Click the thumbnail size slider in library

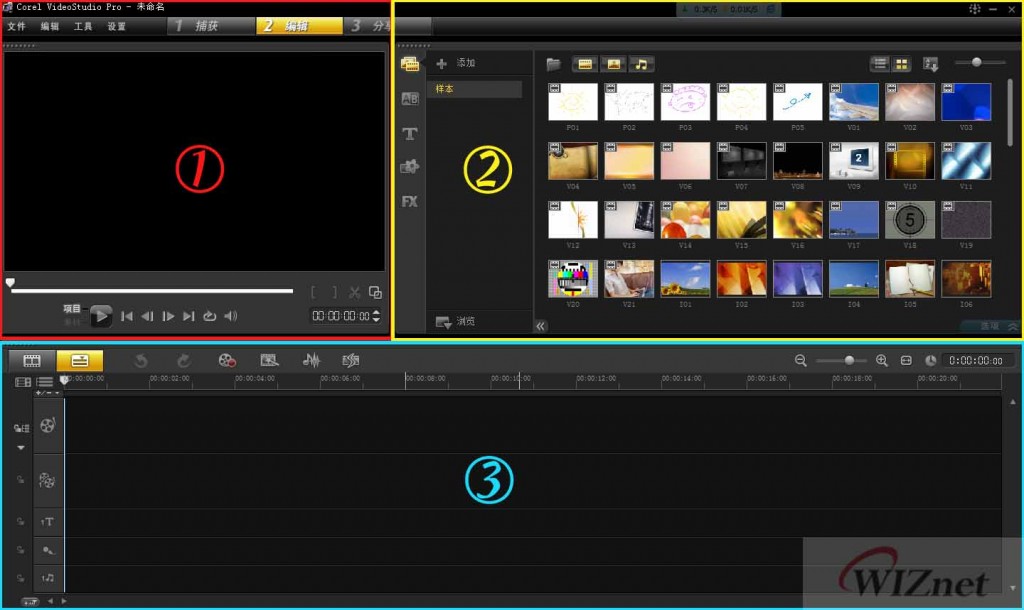(976, 63)
